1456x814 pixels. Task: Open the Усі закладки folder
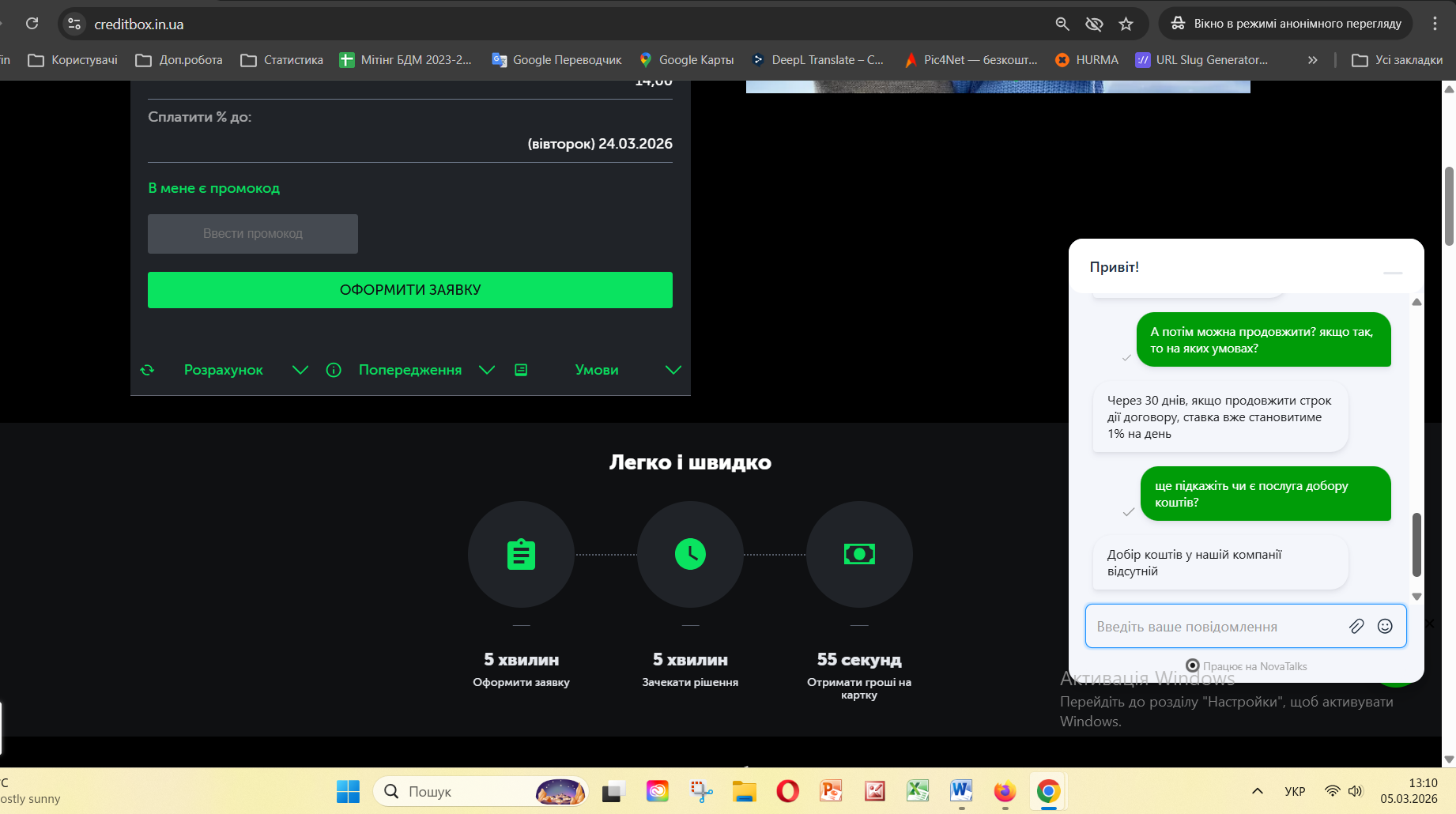point(1398,60)
